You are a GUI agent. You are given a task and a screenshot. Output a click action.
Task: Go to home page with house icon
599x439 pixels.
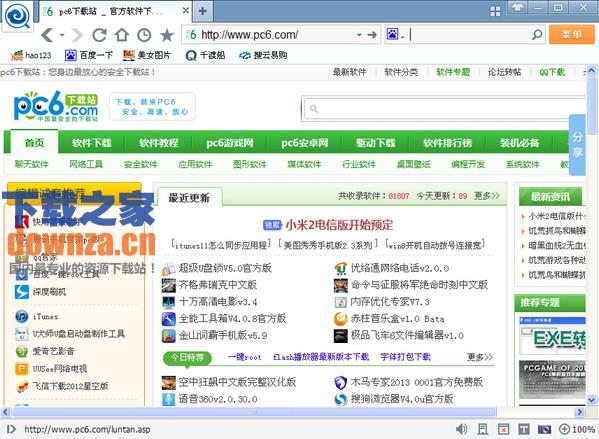click(x=122, y=35)
